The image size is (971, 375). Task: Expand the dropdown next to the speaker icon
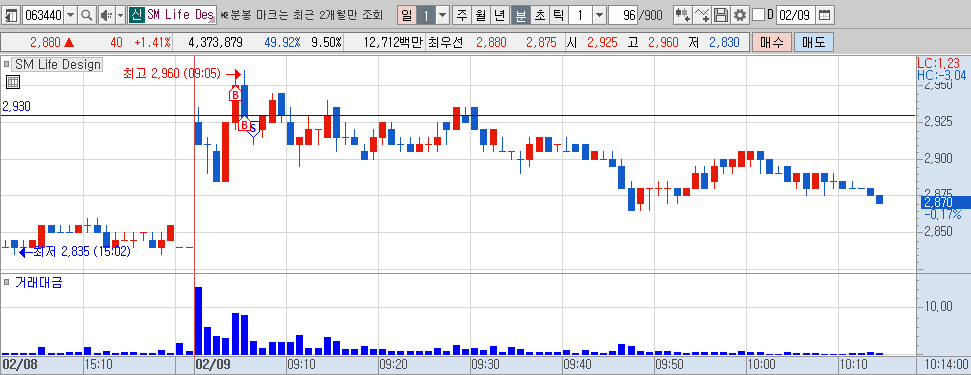(x=120, y=14)
